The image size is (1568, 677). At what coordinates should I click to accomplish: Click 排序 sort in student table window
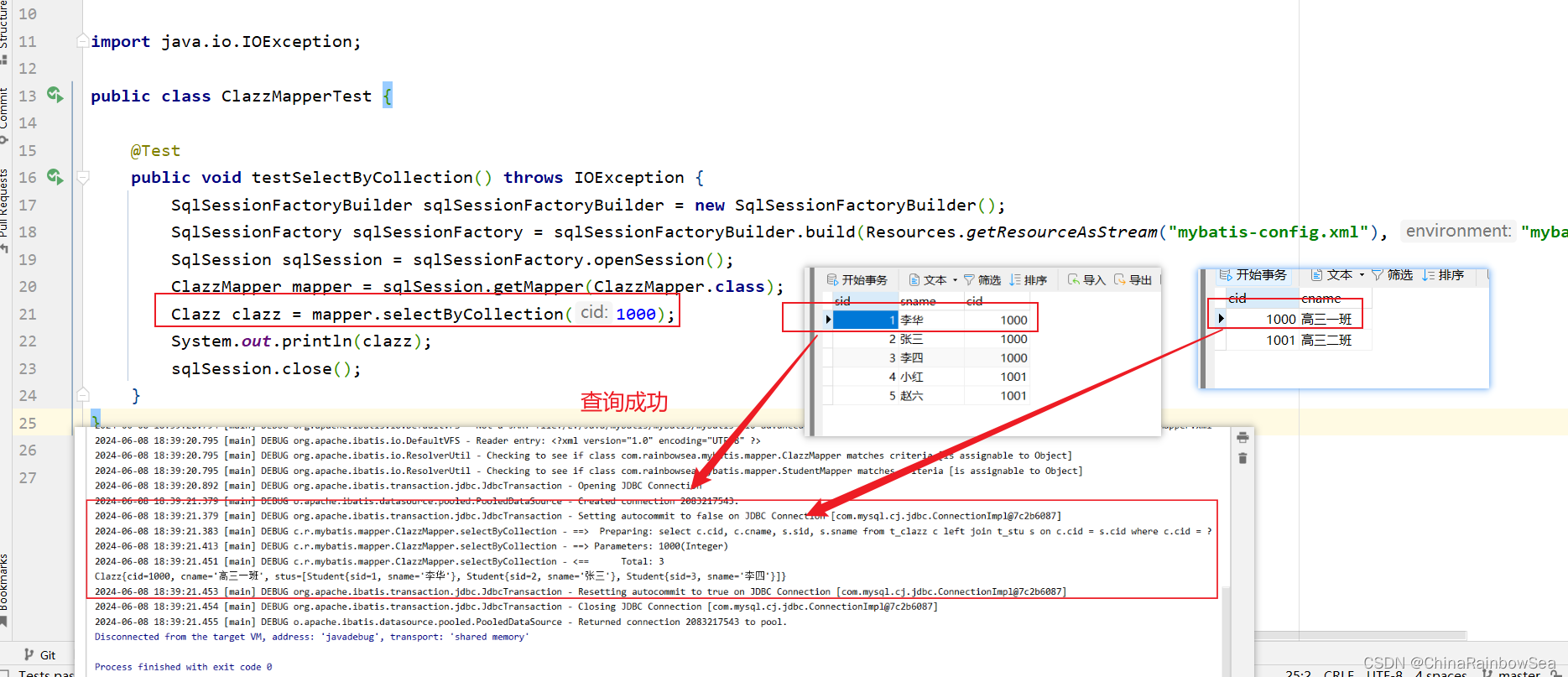coord(1028,279)
